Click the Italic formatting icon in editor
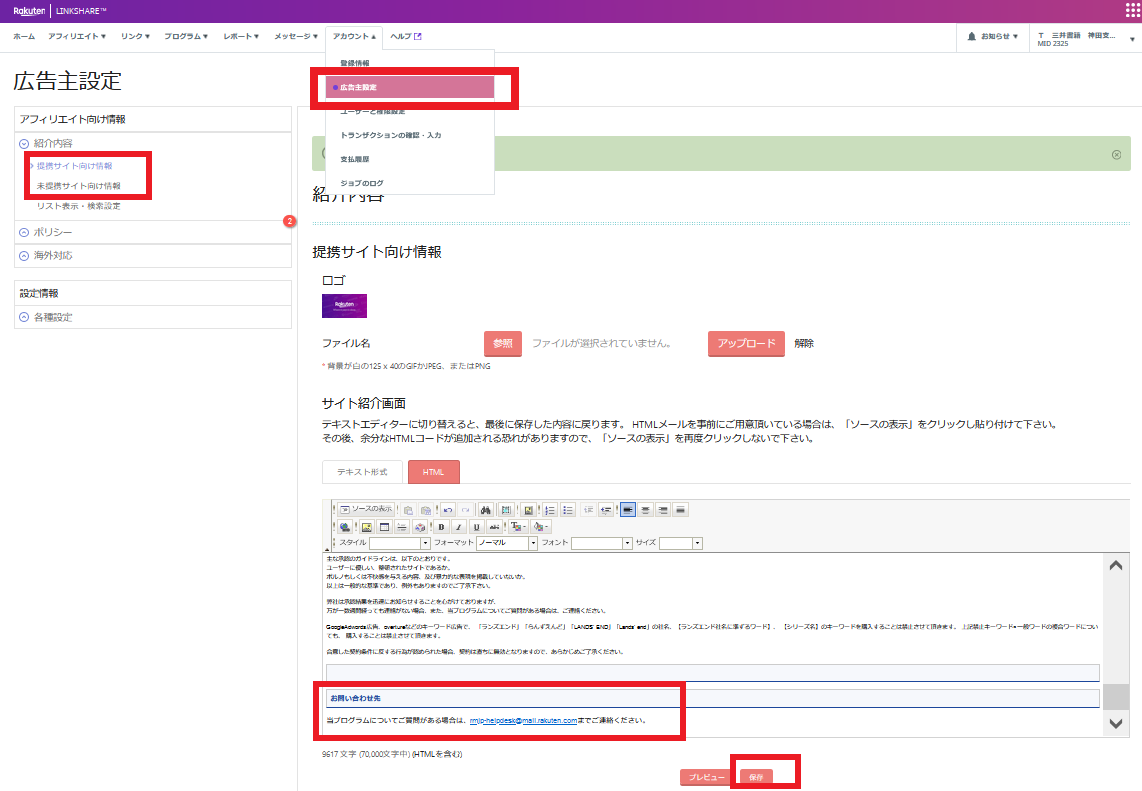 click(458, 527)
